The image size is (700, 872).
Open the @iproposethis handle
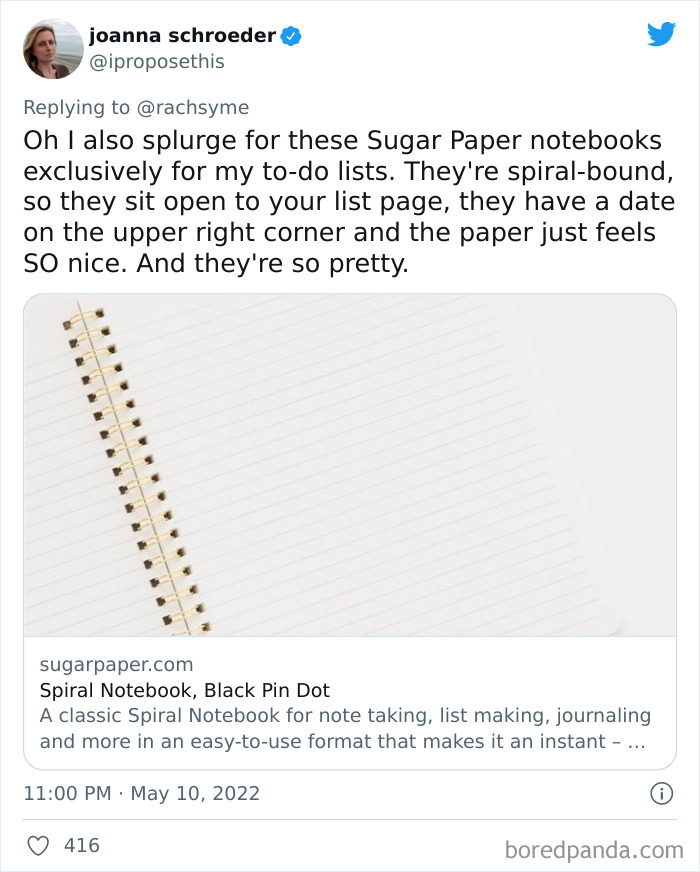[x=156, y=62]
